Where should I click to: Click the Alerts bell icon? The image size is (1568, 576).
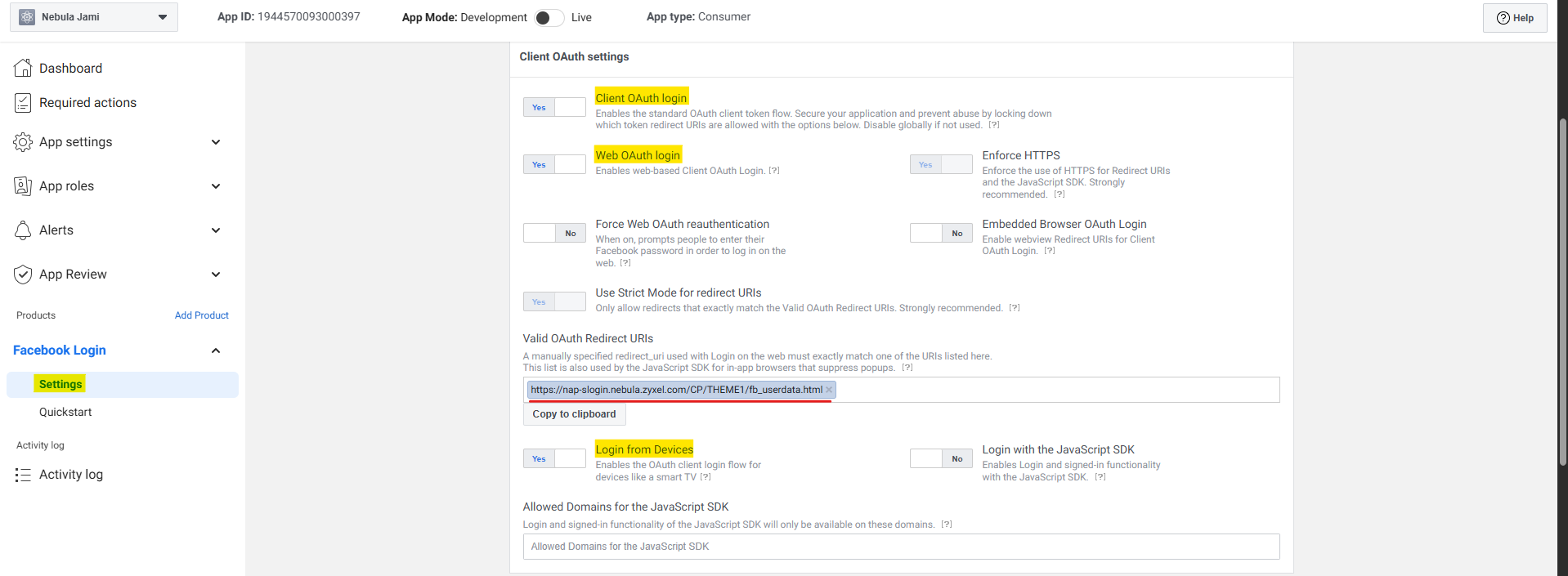[23, 230]
